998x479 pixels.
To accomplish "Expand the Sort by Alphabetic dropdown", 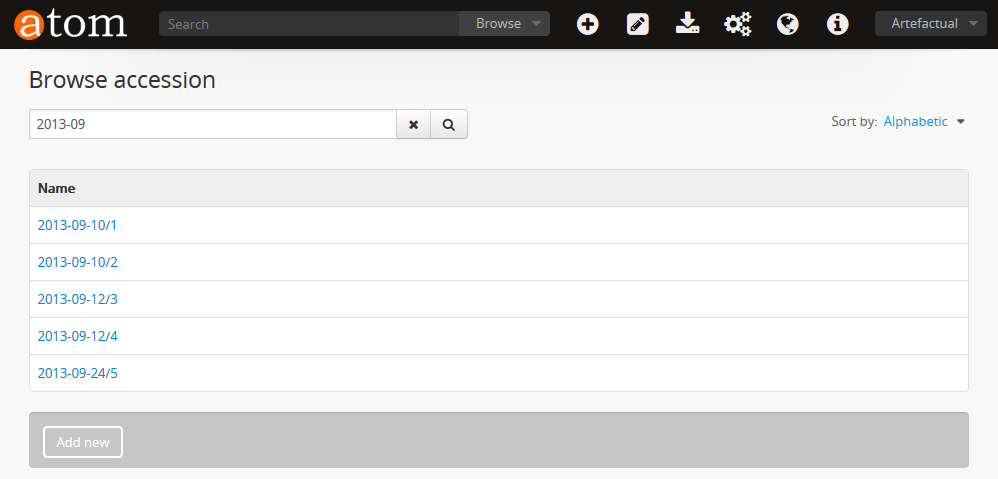I will [923, 122].
